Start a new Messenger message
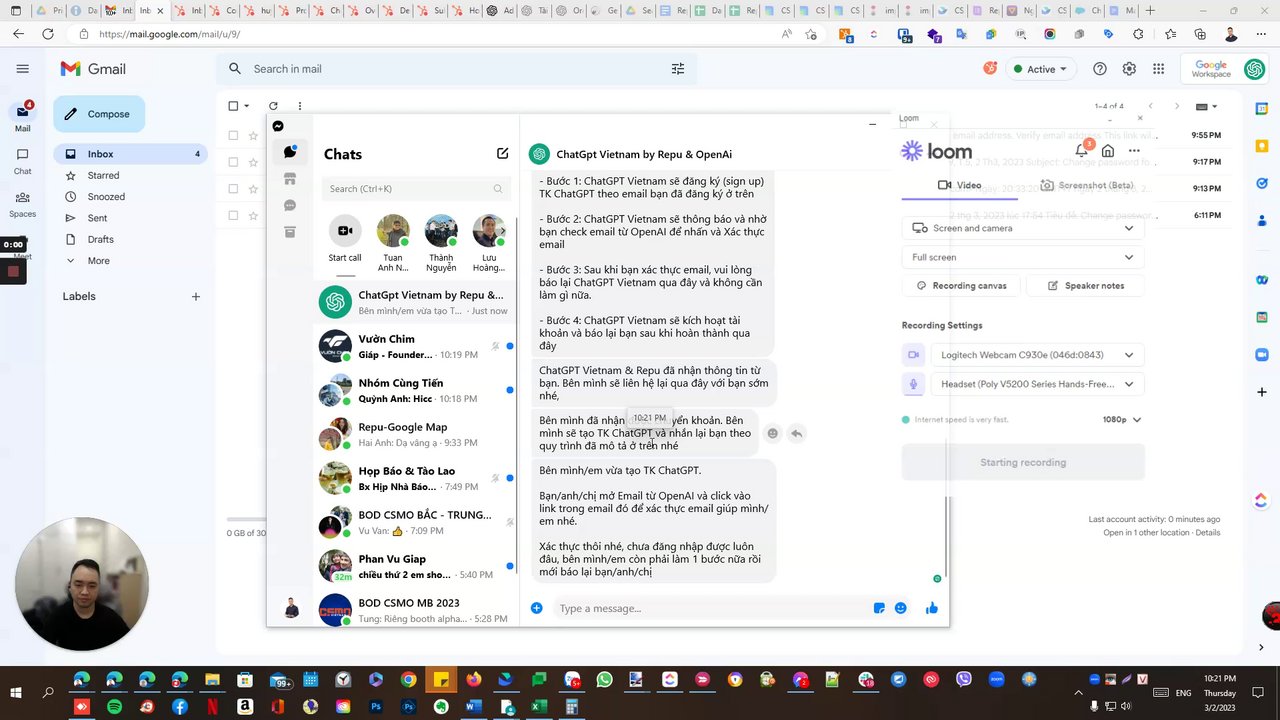 [502, 154]
